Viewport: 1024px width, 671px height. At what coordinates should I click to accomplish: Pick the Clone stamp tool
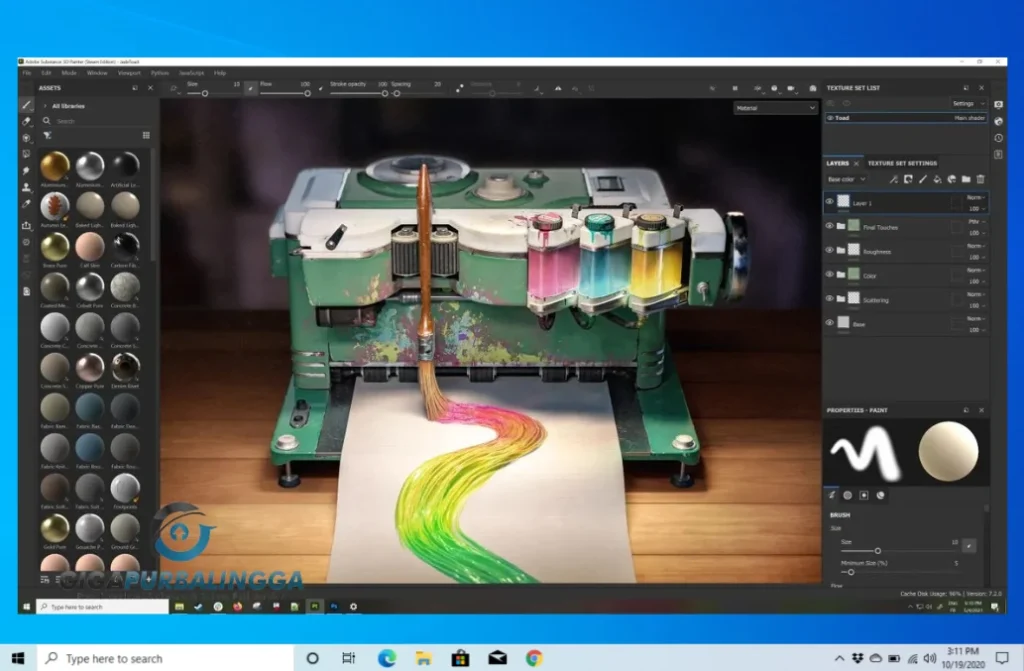coord(27,186)
